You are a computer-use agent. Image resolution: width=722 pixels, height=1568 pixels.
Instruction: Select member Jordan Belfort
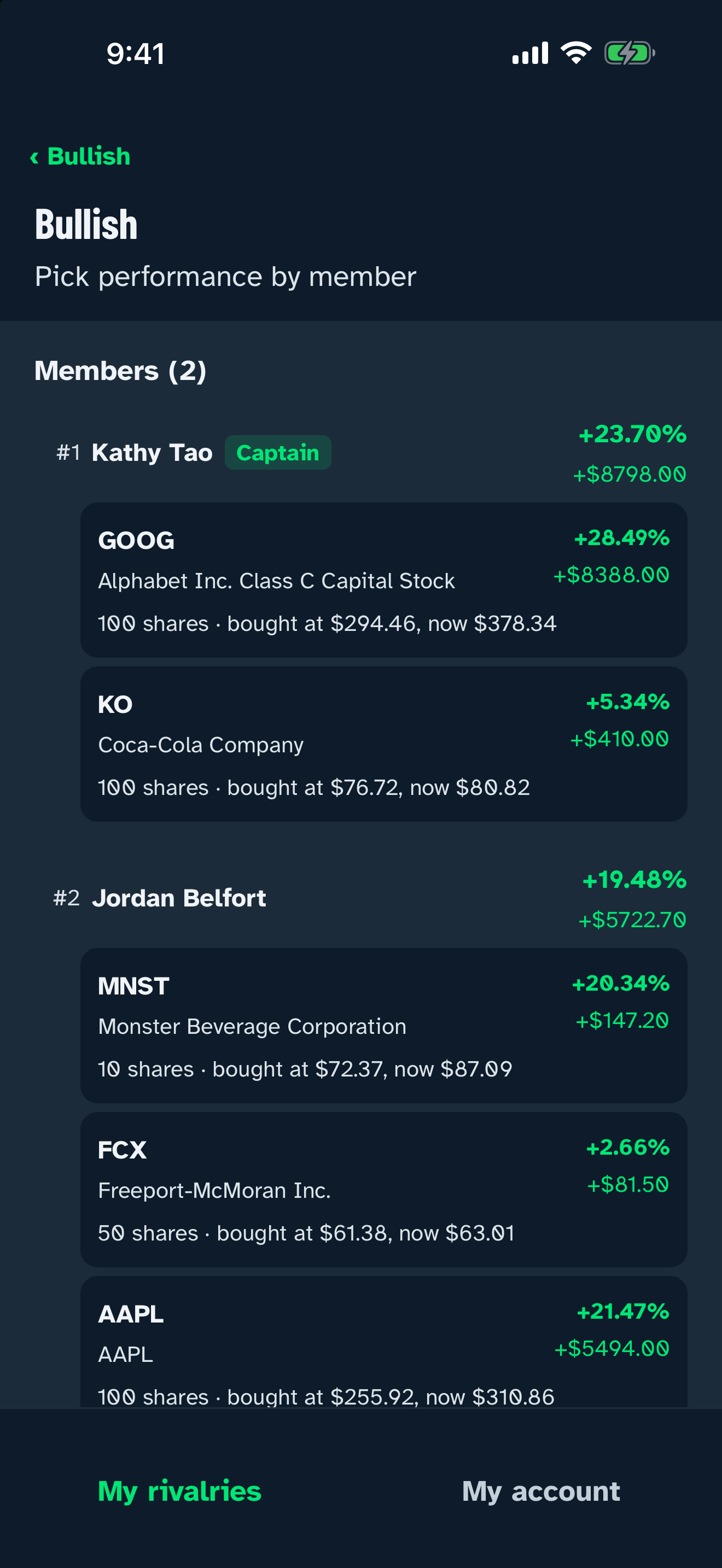click(x=179, y=898)
